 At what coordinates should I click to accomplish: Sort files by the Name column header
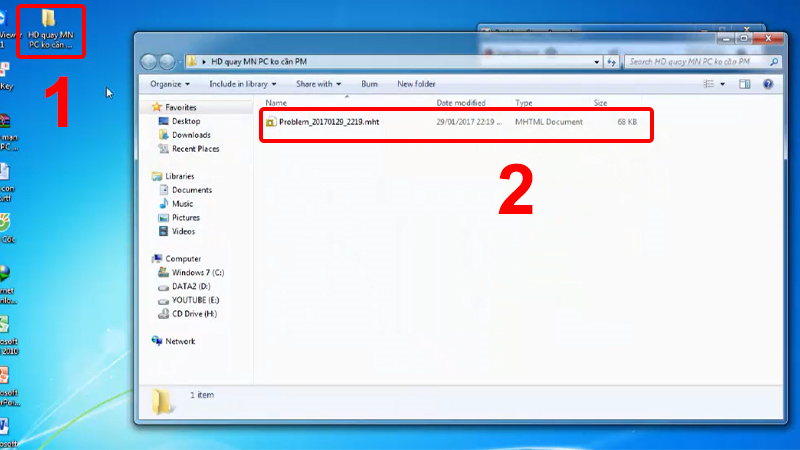click(x=277, y=103)
